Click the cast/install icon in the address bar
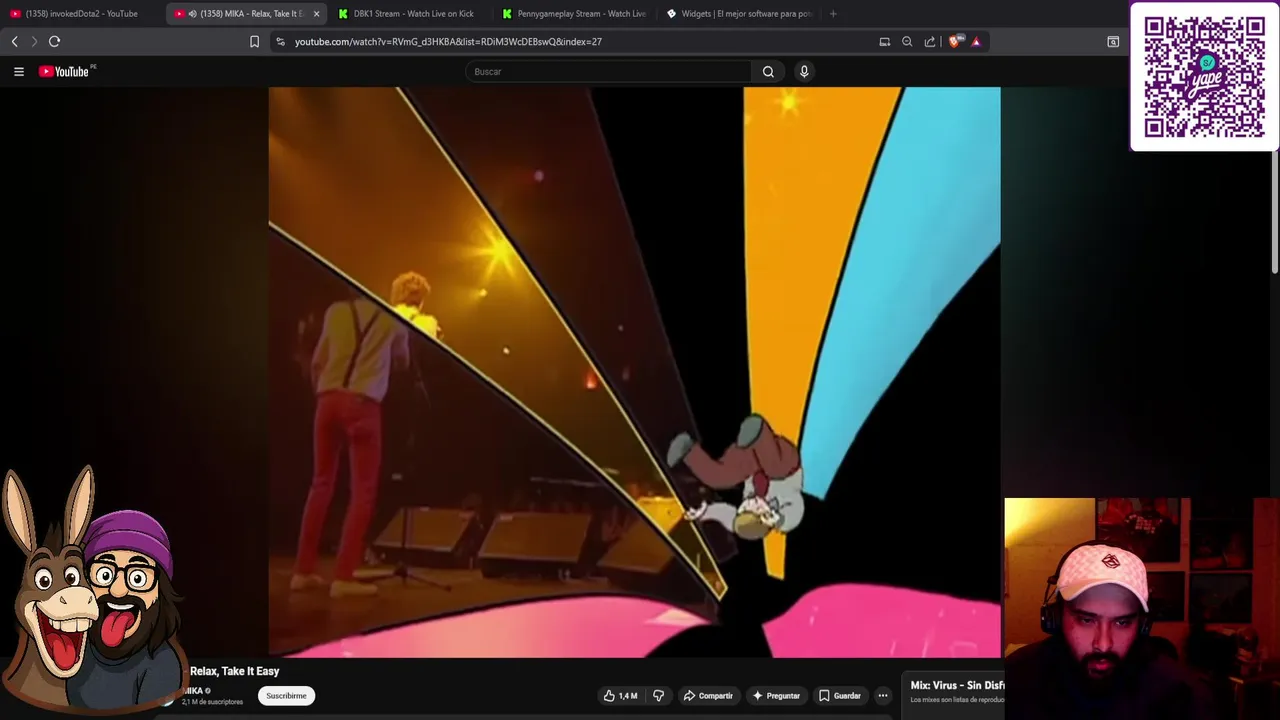This screenshot has width=1280, height=720. click(884, 42)
